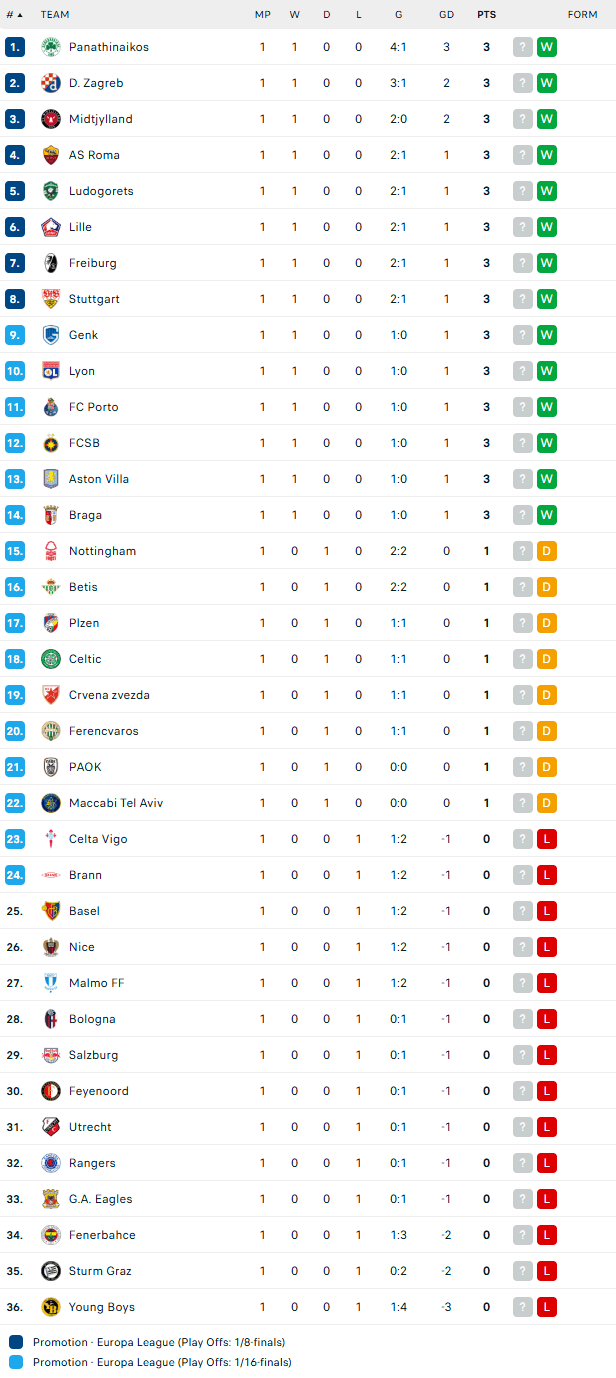Click the Feyenoord team crest
The height and width of the screenshot is (1378, 616).
coord(51,1091)
